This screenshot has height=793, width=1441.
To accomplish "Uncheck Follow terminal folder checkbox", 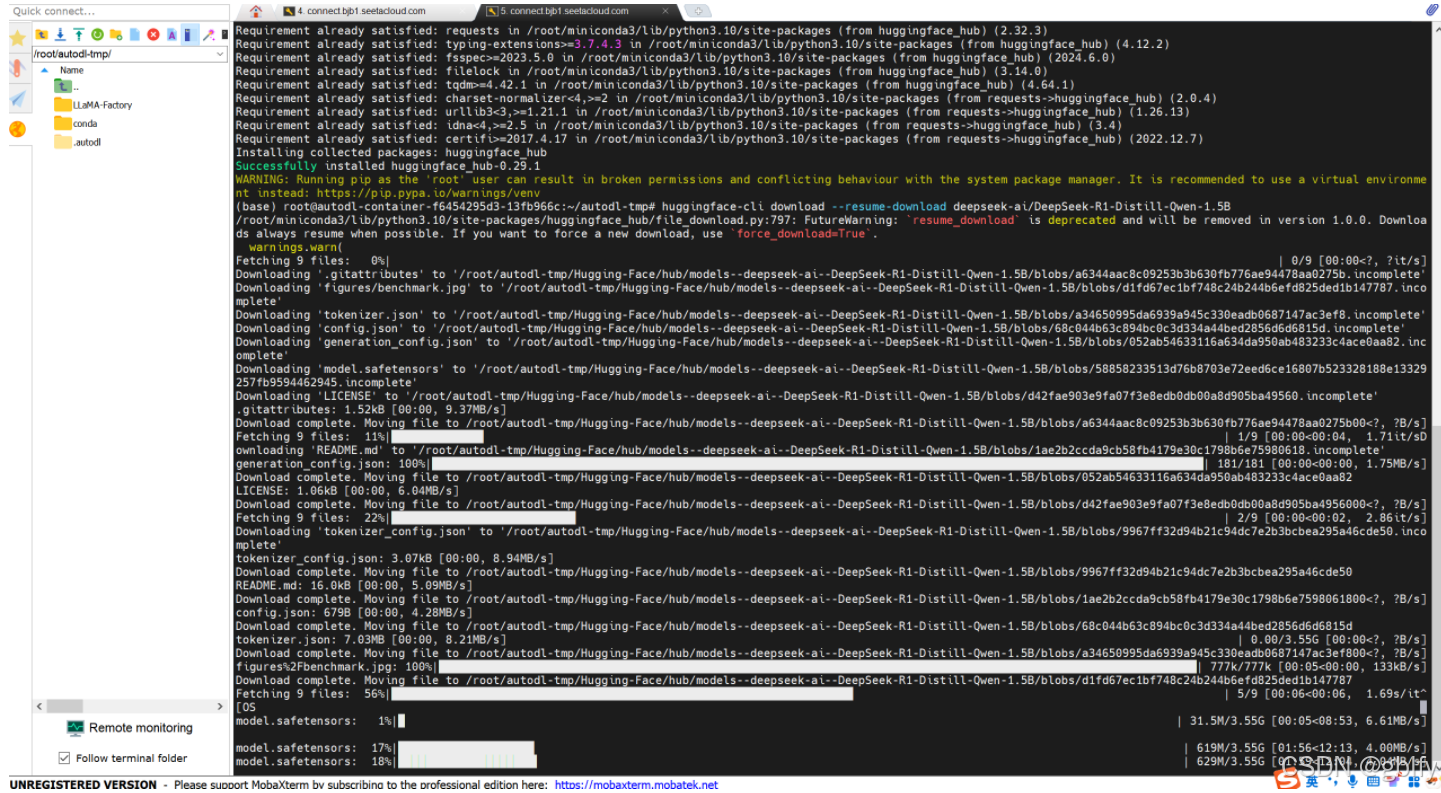I will click(64, 758).
